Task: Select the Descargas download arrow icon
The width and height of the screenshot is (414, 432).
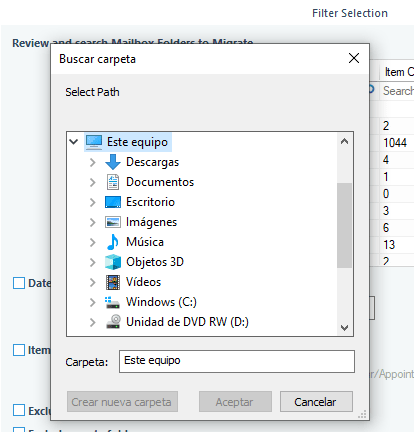Action: click(x=113, y=162)
